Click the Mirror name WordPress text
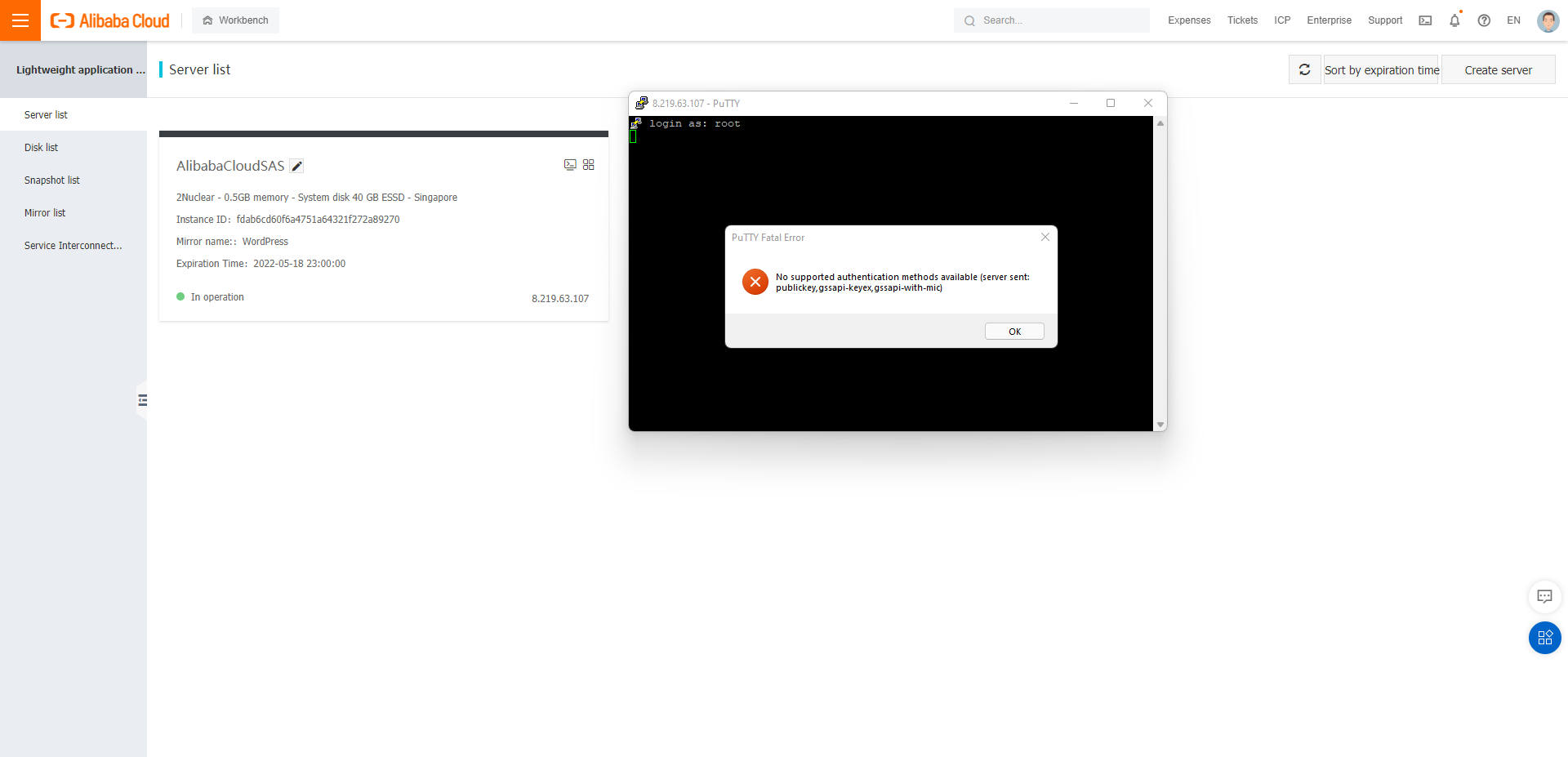The height and width of the screenshot is (757, 1568). 232,242
